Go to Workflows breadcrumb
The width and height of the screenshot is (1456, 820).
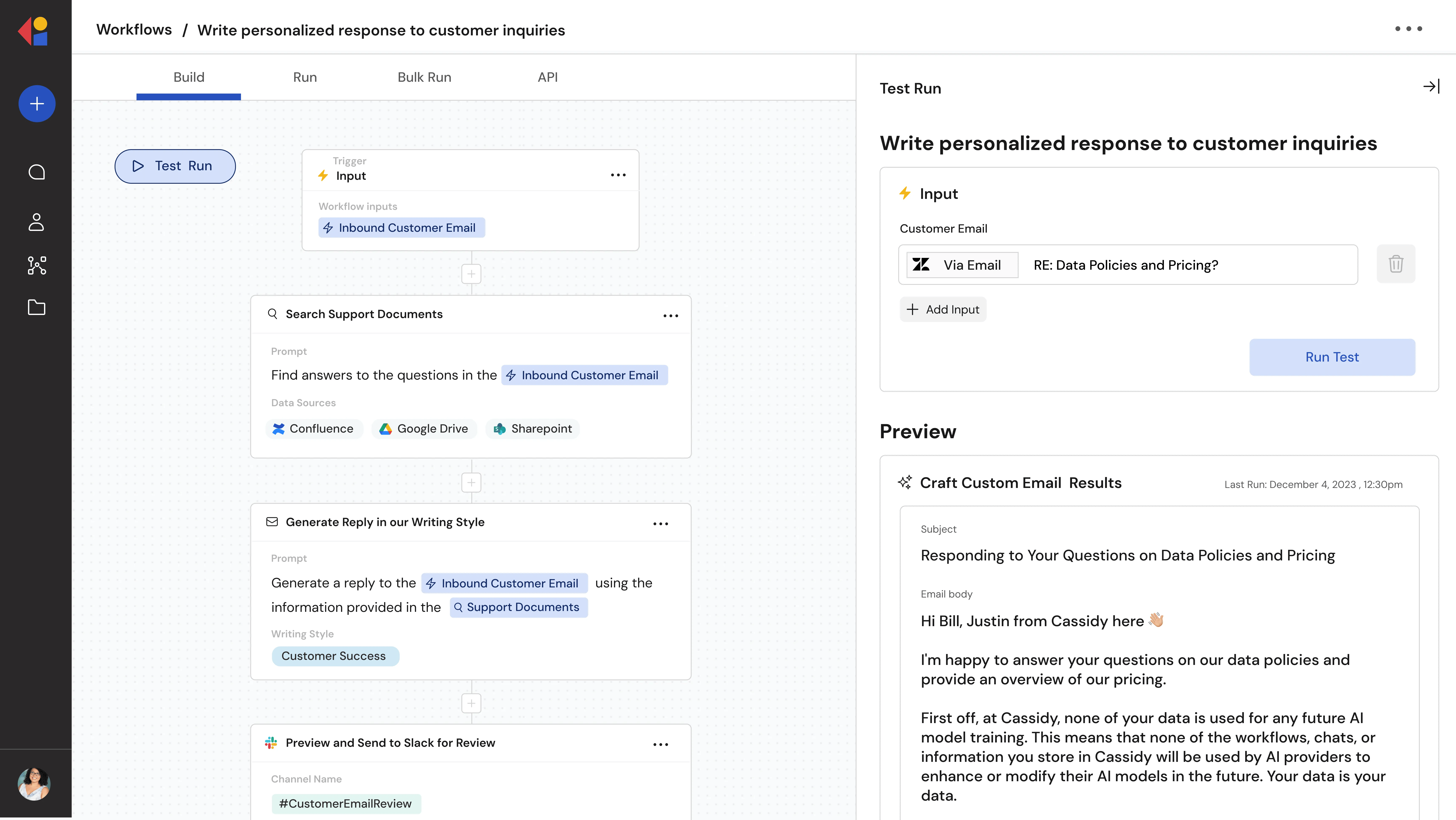(134, 30)
